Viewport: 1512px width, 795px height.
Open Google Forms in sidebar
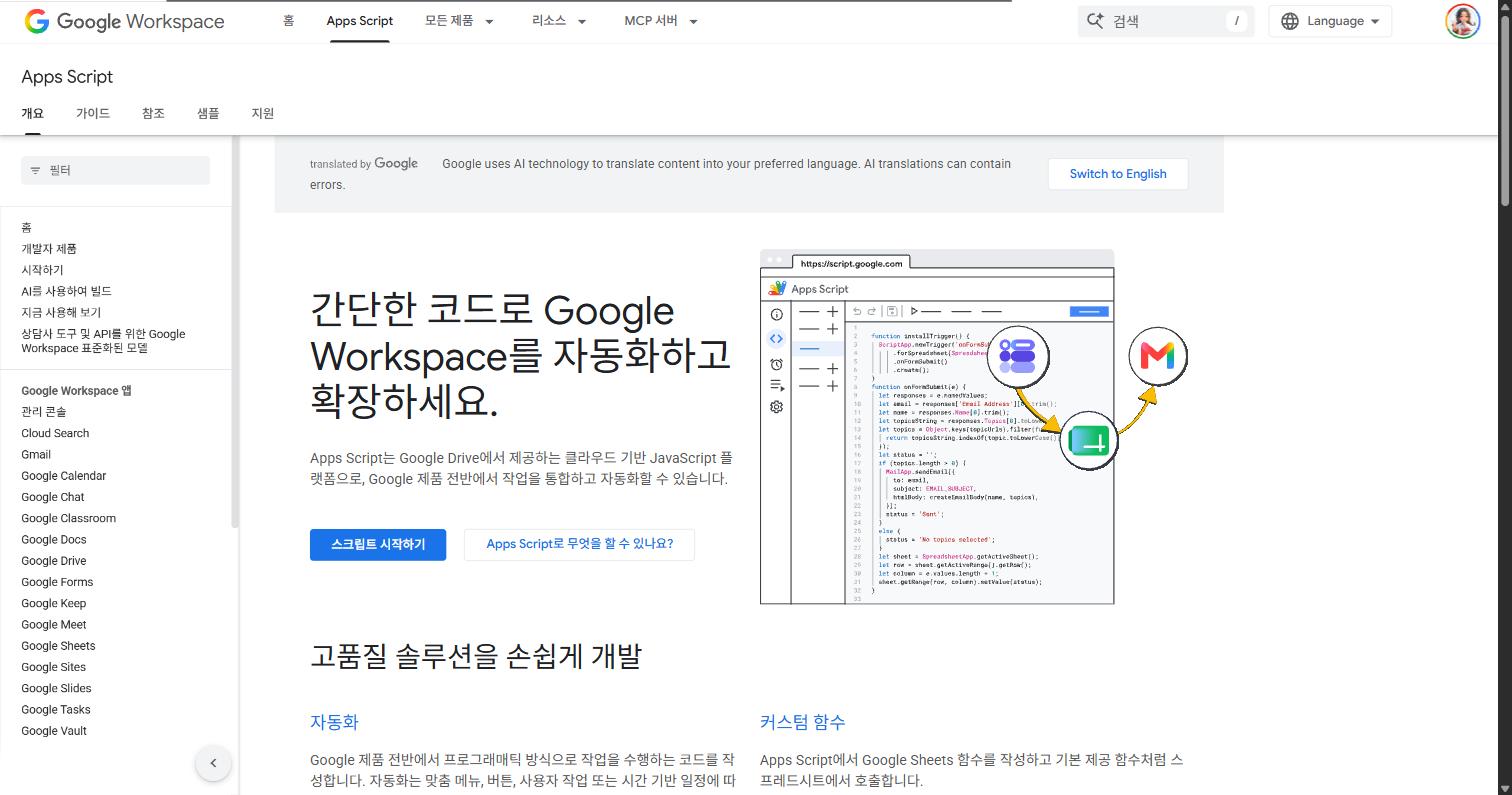tap(57, 582)
